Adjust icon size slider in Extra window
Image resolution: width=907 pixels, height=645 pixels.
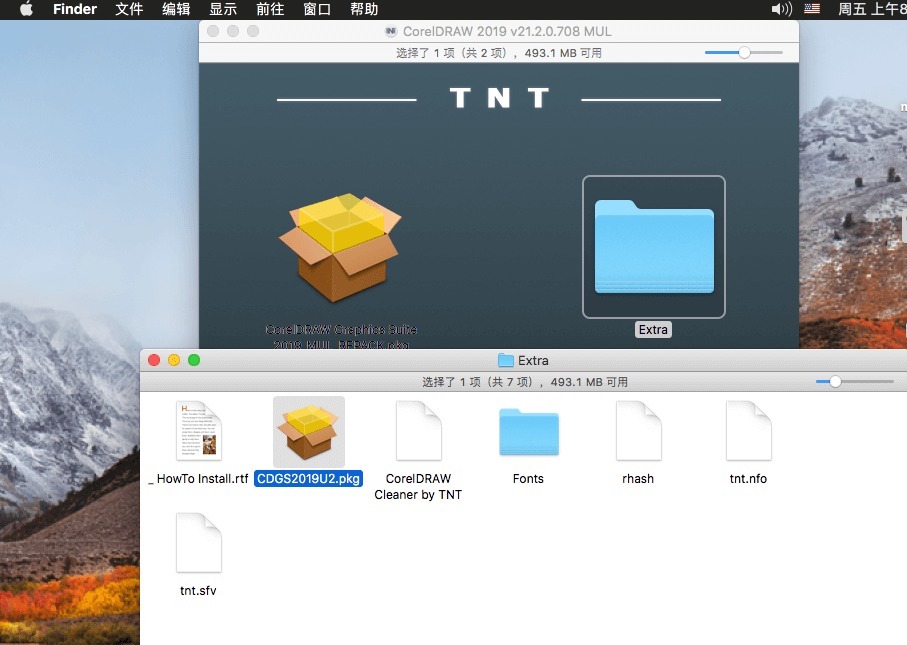[x=835, y=381]
